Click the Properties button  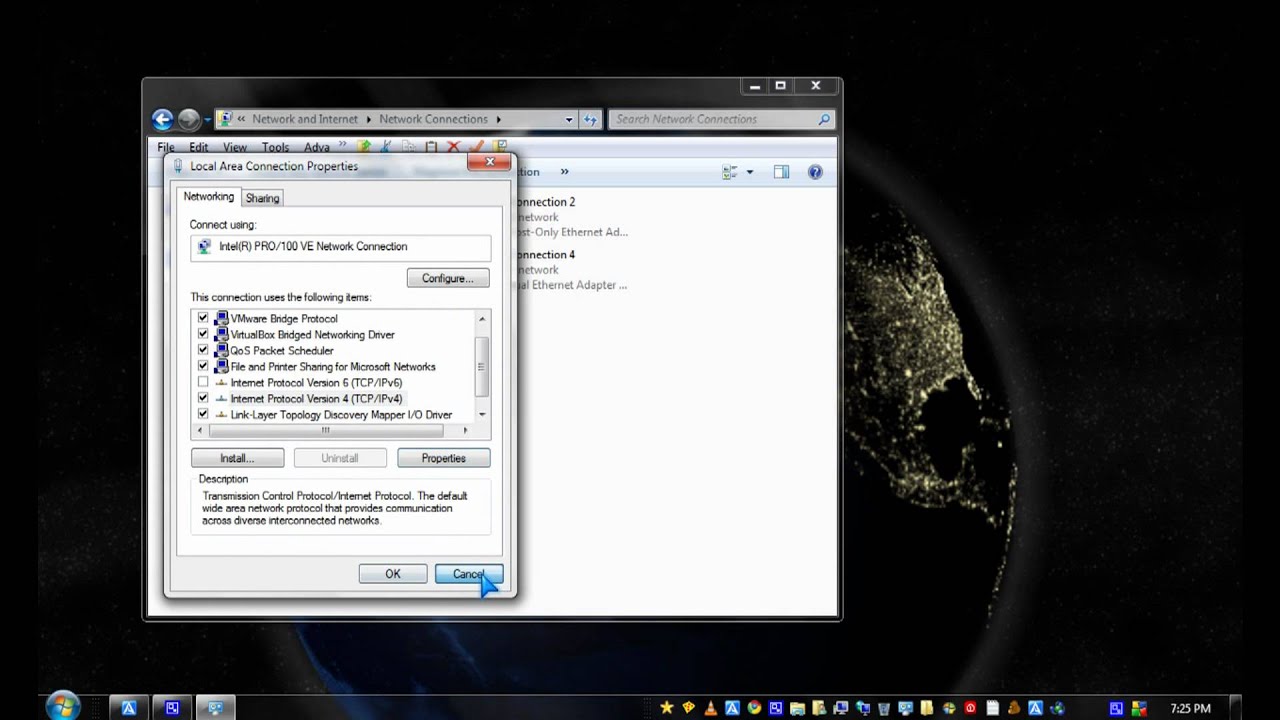(443, 458)
